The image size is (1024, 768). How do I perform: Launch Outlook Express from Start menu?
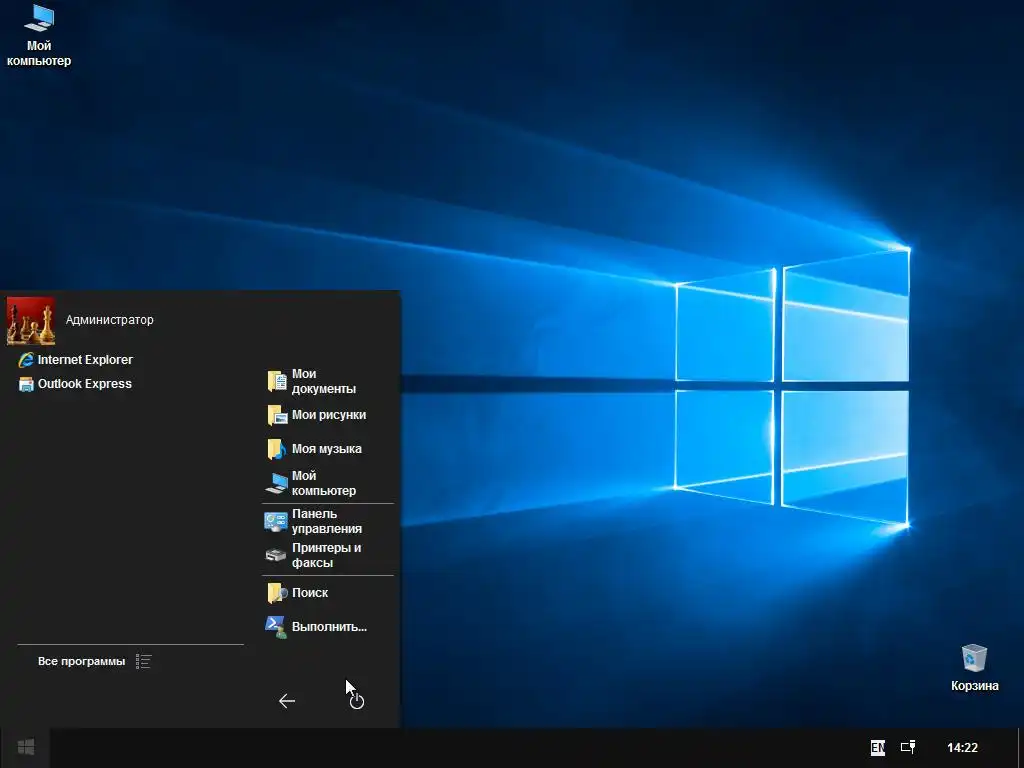coord(75,384)
